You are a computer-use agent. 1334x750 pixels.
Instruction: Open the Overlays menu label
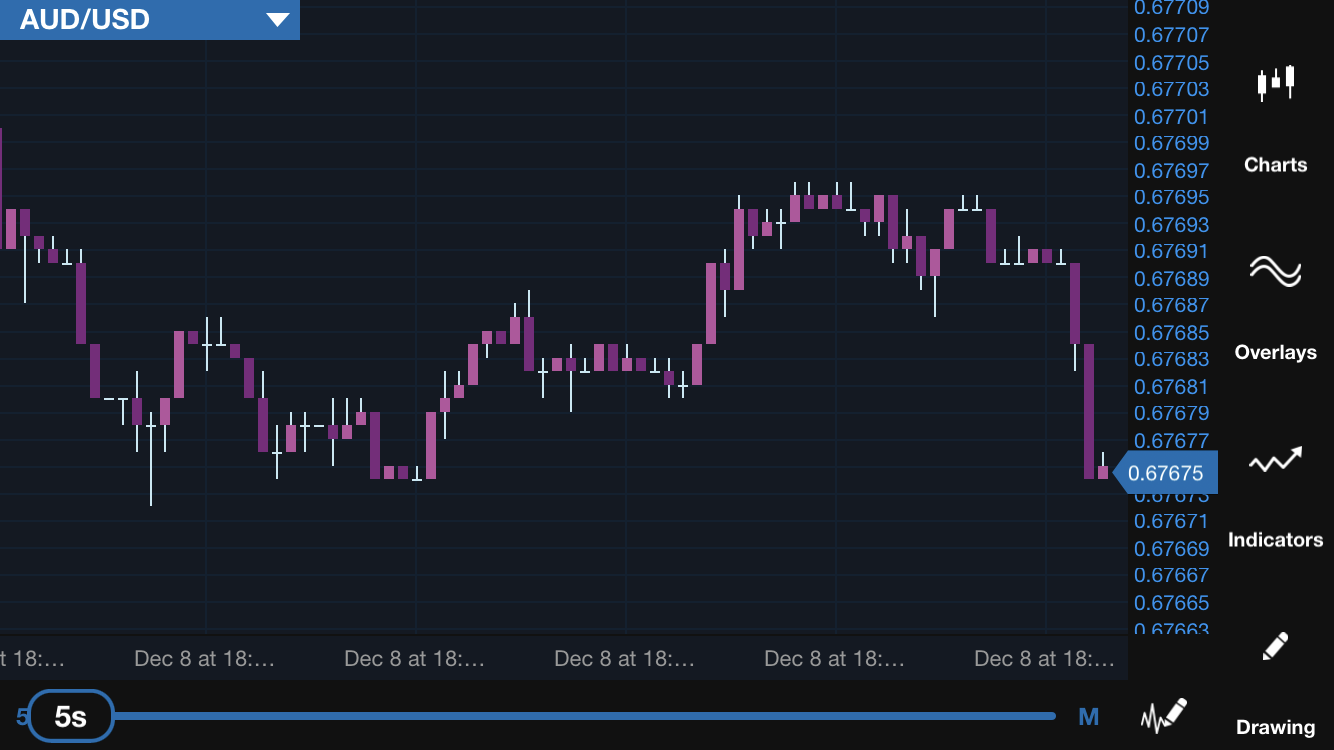pos(1275,352)
